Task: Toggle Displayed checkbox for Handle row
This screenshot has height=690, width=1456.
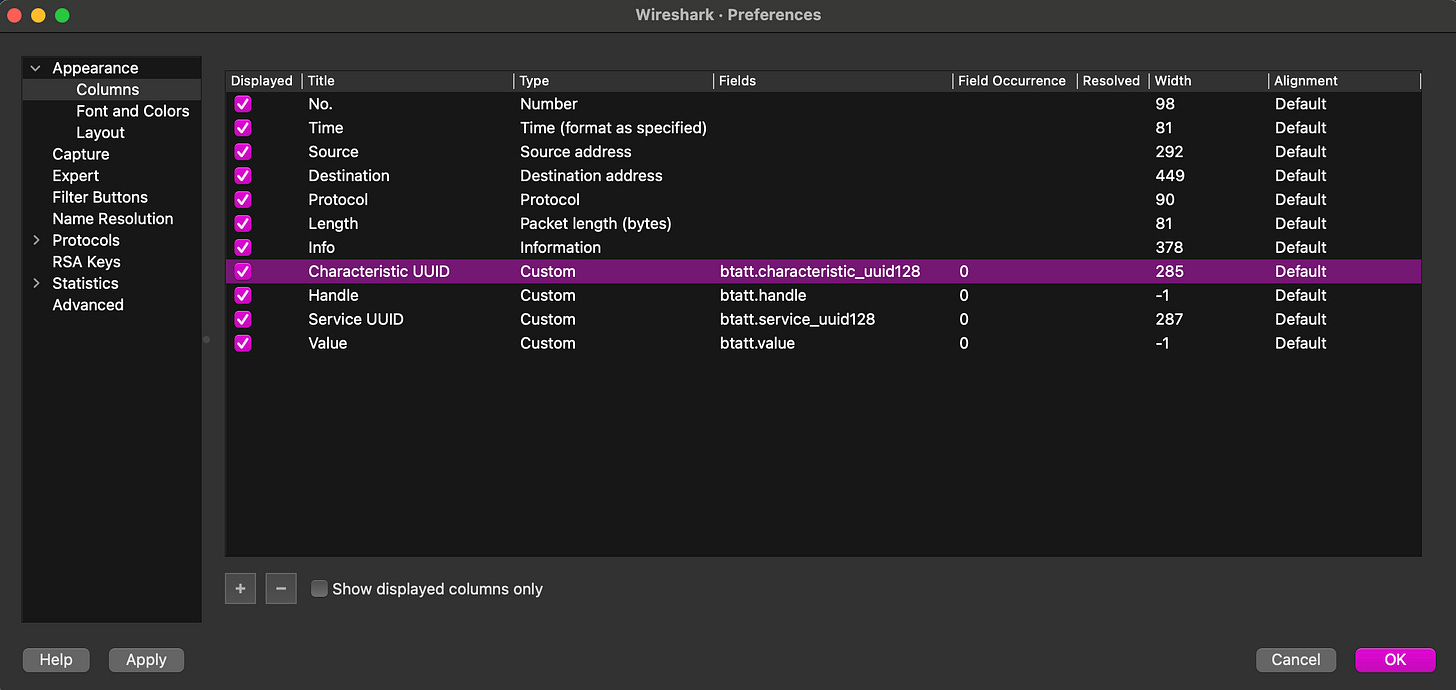Action: click(x=242, y=295)
